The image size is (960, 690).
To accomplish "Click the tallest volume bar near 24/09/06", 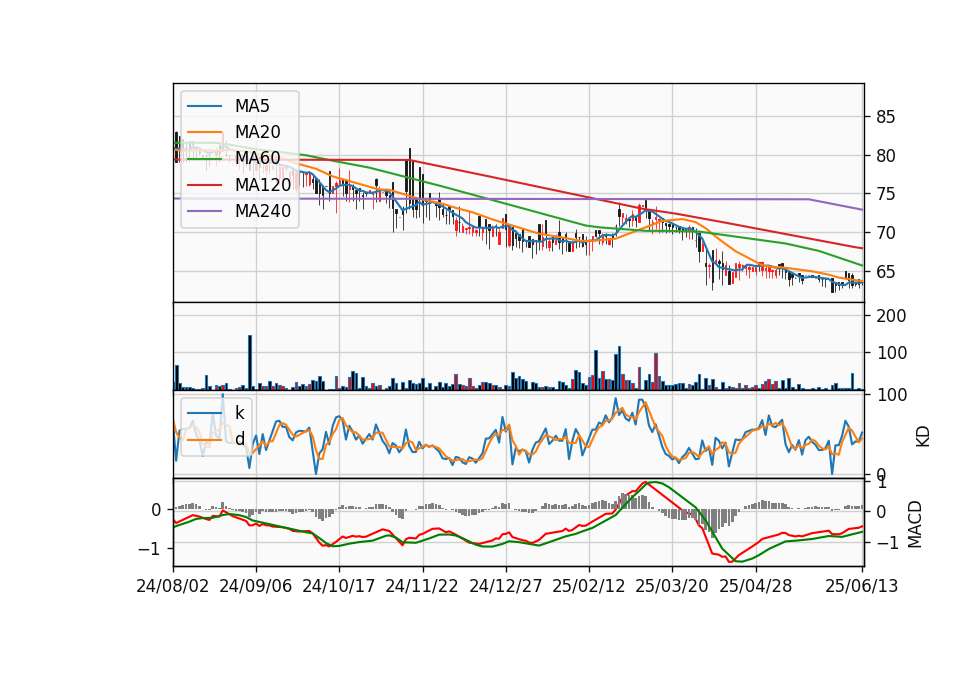I will pos(250,362).
